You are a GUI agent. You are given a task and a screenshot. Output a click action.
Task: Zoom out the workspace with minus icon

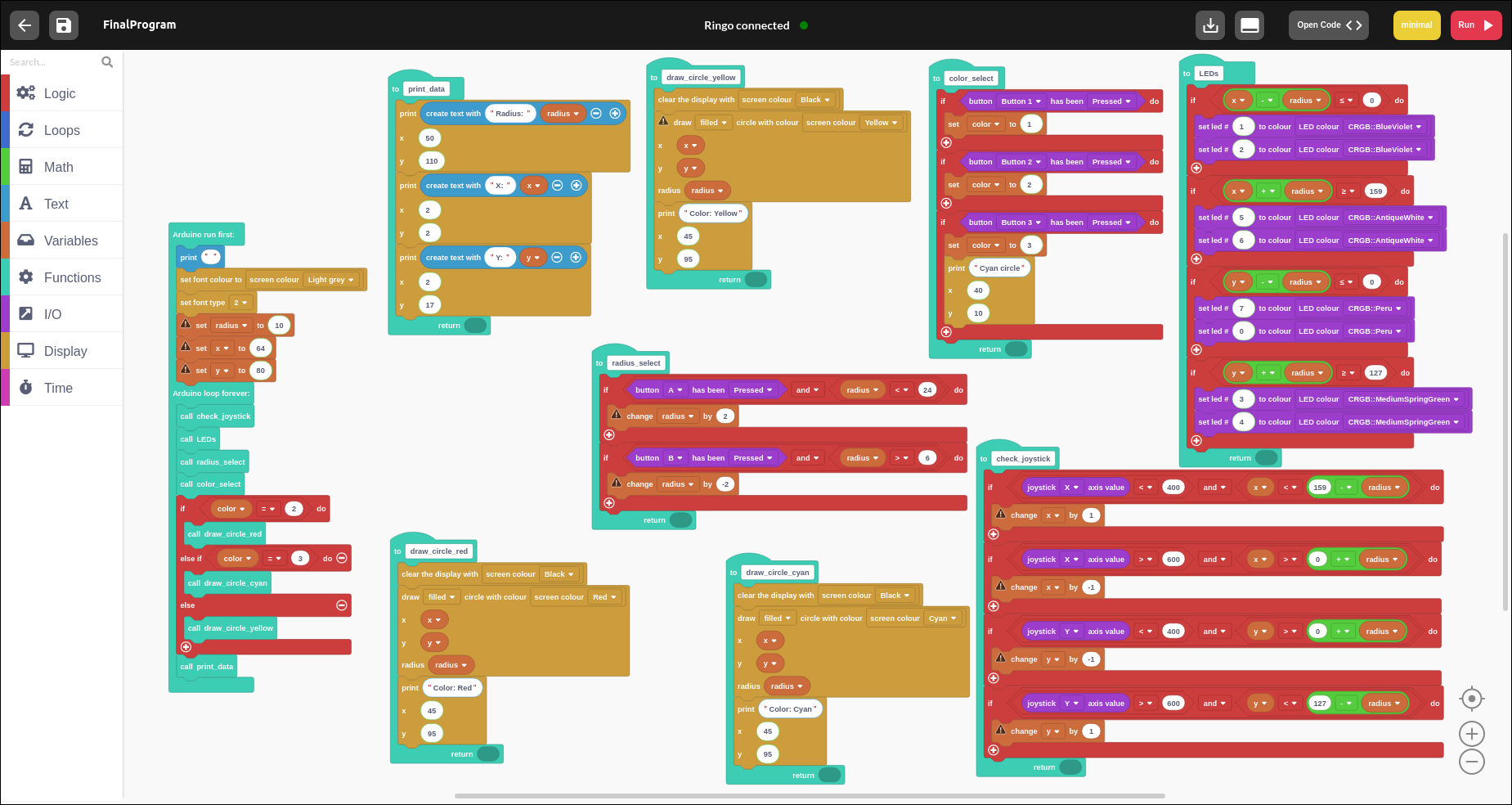(x=1472, y=762)
